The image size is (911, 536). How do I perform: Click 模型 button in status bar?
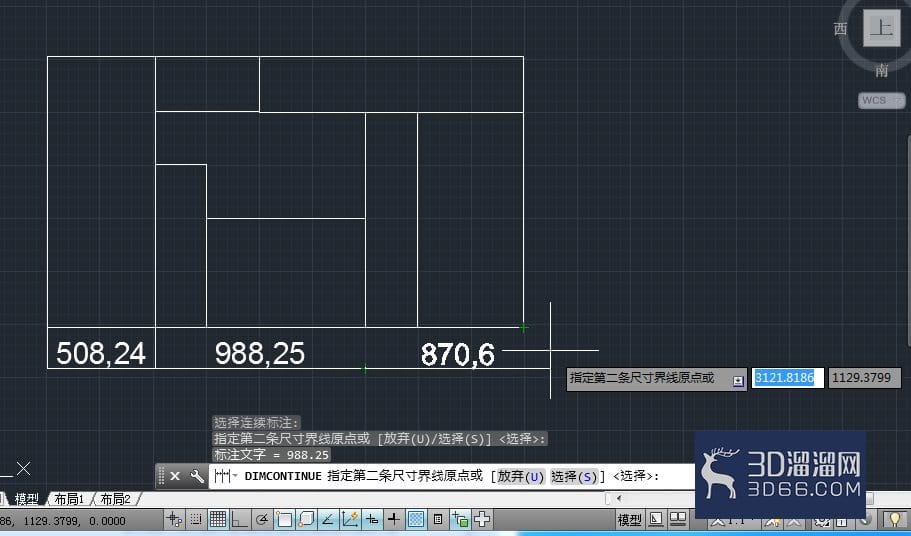point(630,520)
